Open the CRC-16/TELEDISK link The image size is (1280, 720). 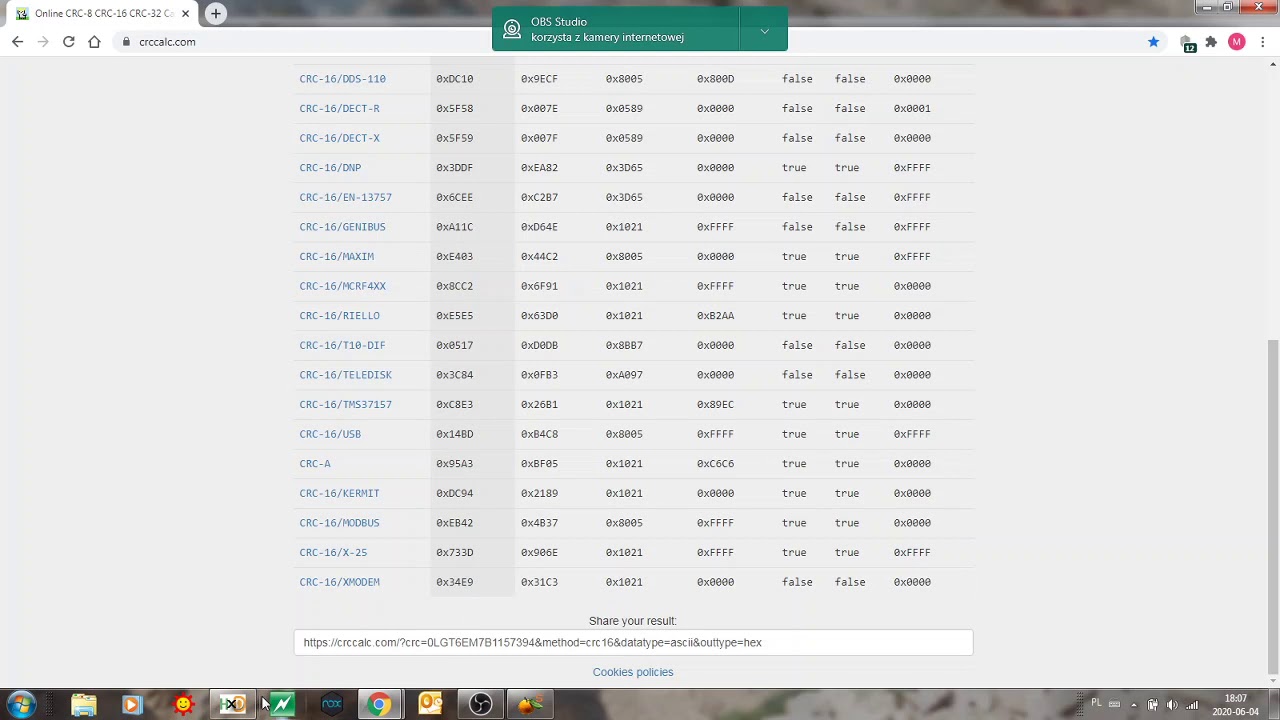coord(345,375)
